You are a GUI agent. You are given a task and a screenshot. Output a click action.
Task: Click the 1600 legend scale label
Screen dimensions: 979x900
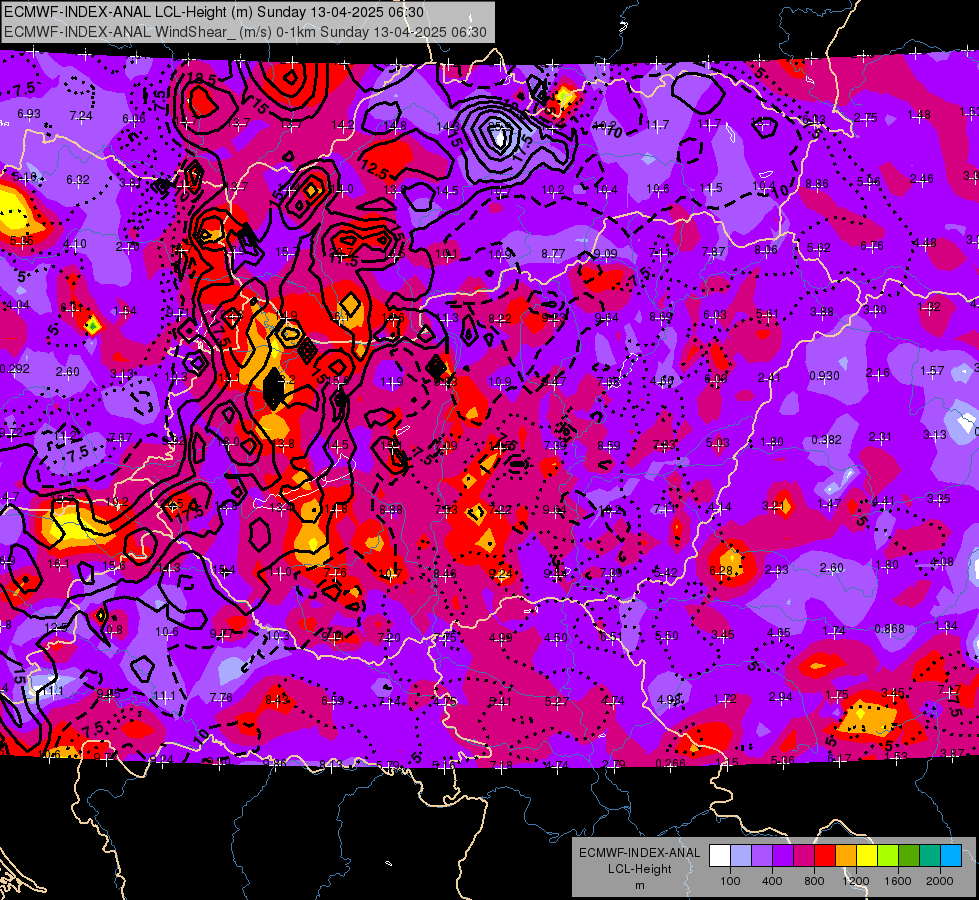(898, 881)
